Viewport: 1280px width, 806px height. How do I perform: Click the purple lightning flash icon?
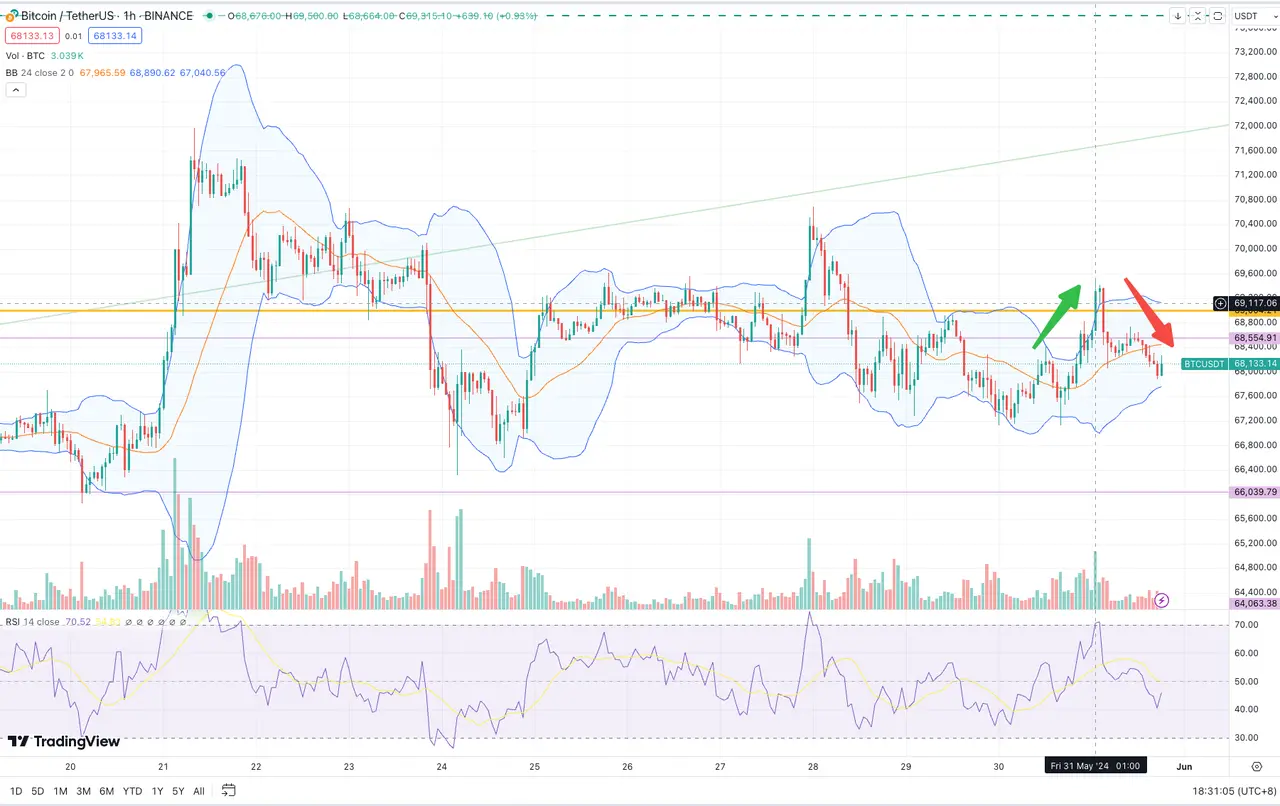coord(1161,600)
